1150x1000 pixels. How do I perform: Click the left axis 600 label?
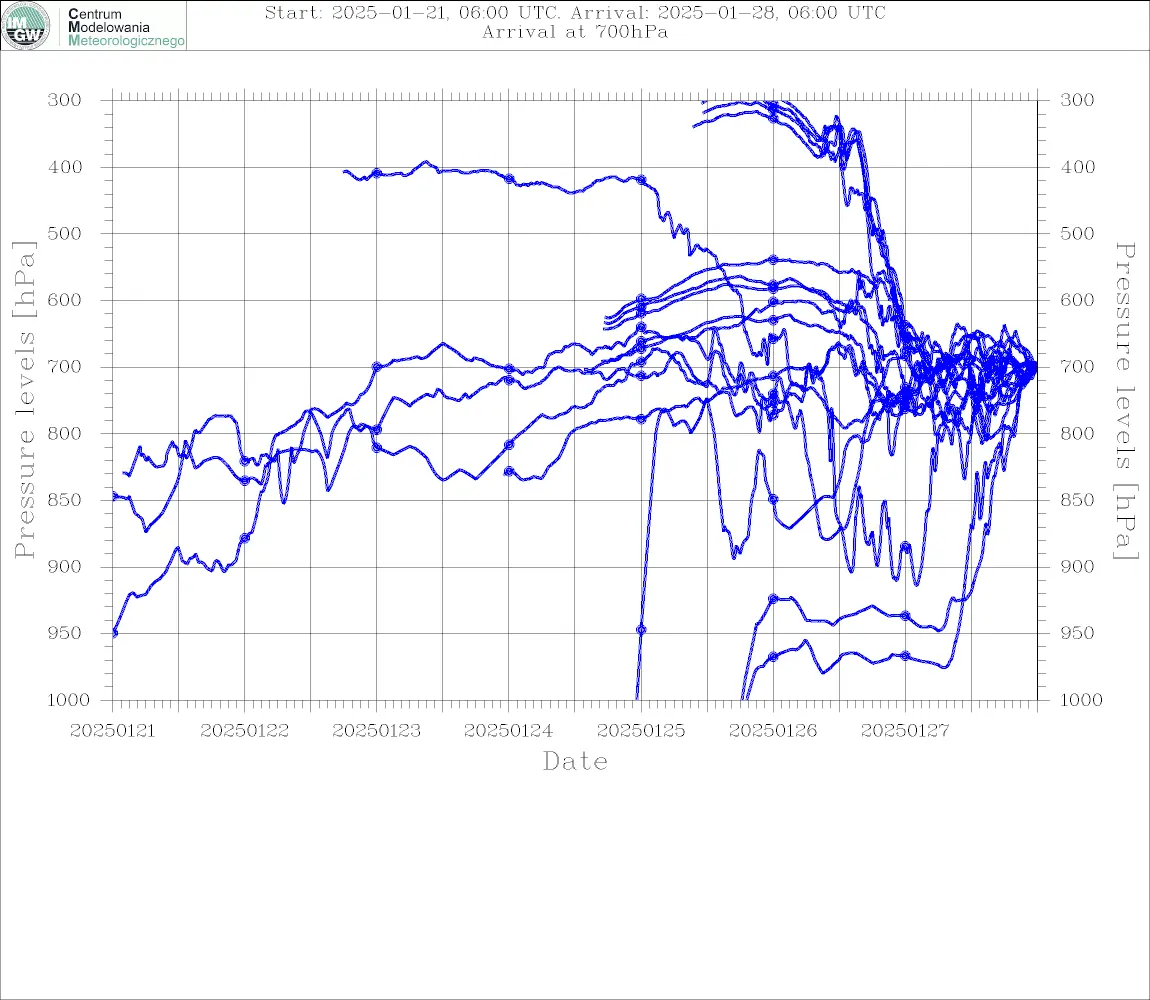65,300
